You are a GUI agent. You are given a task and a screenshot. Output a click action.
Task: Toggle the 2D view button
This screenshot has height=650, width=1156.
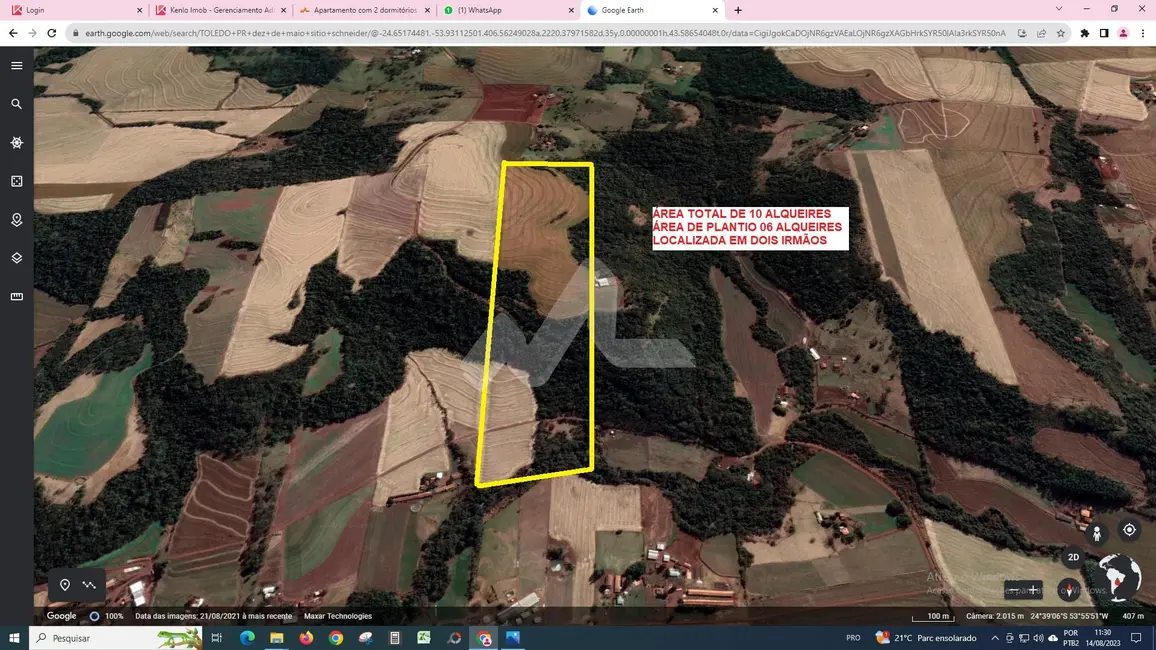click(x=1073, y=557)
